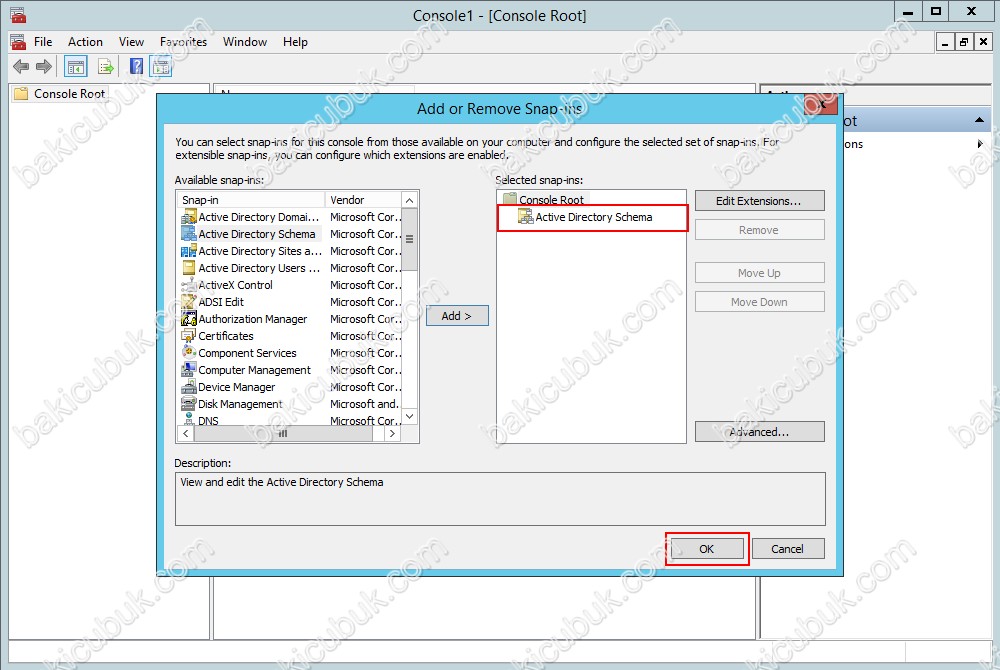Click the Remove button
The height and width of the screenshot is (670, 1000).
tap(760, 230)
